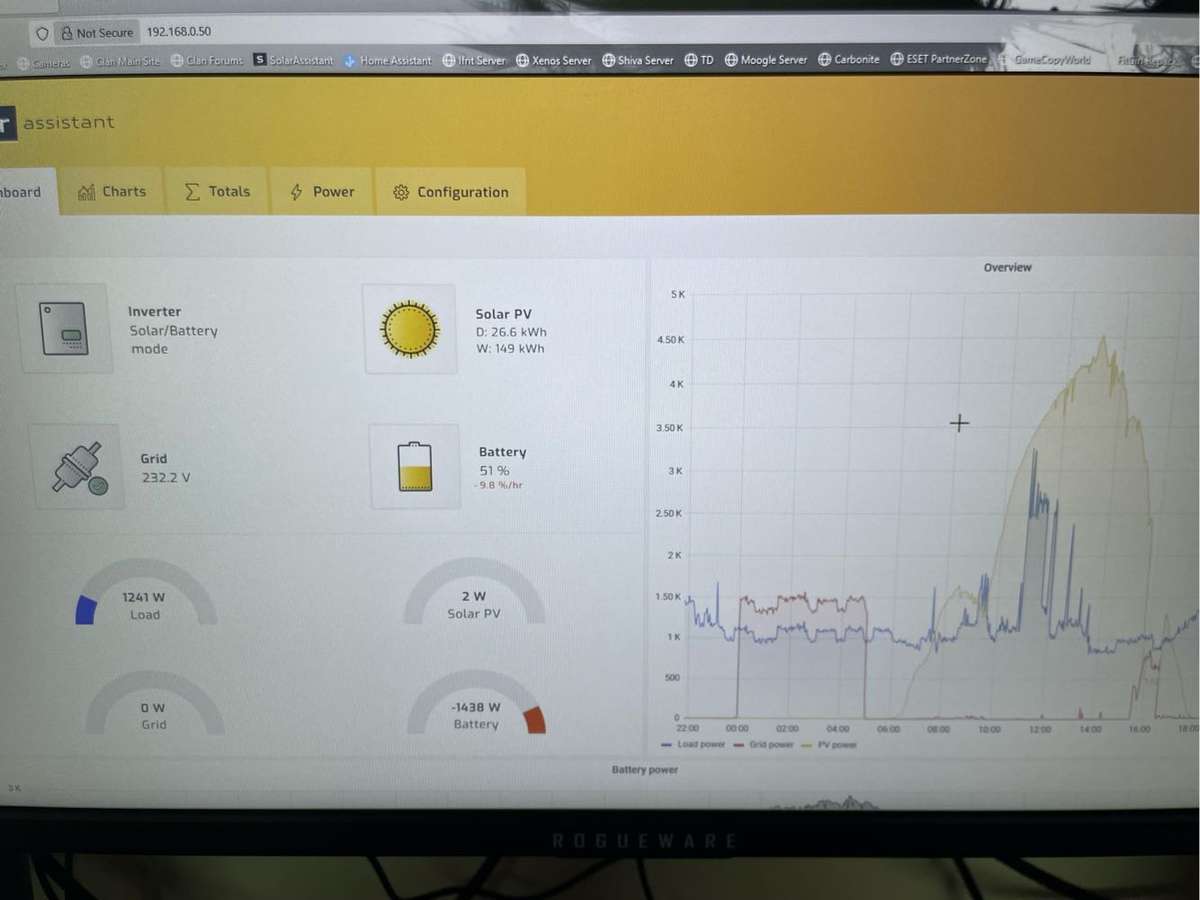Toggle Grid power series in chart legend
The image size is (1200, 900).
point(766,745)
